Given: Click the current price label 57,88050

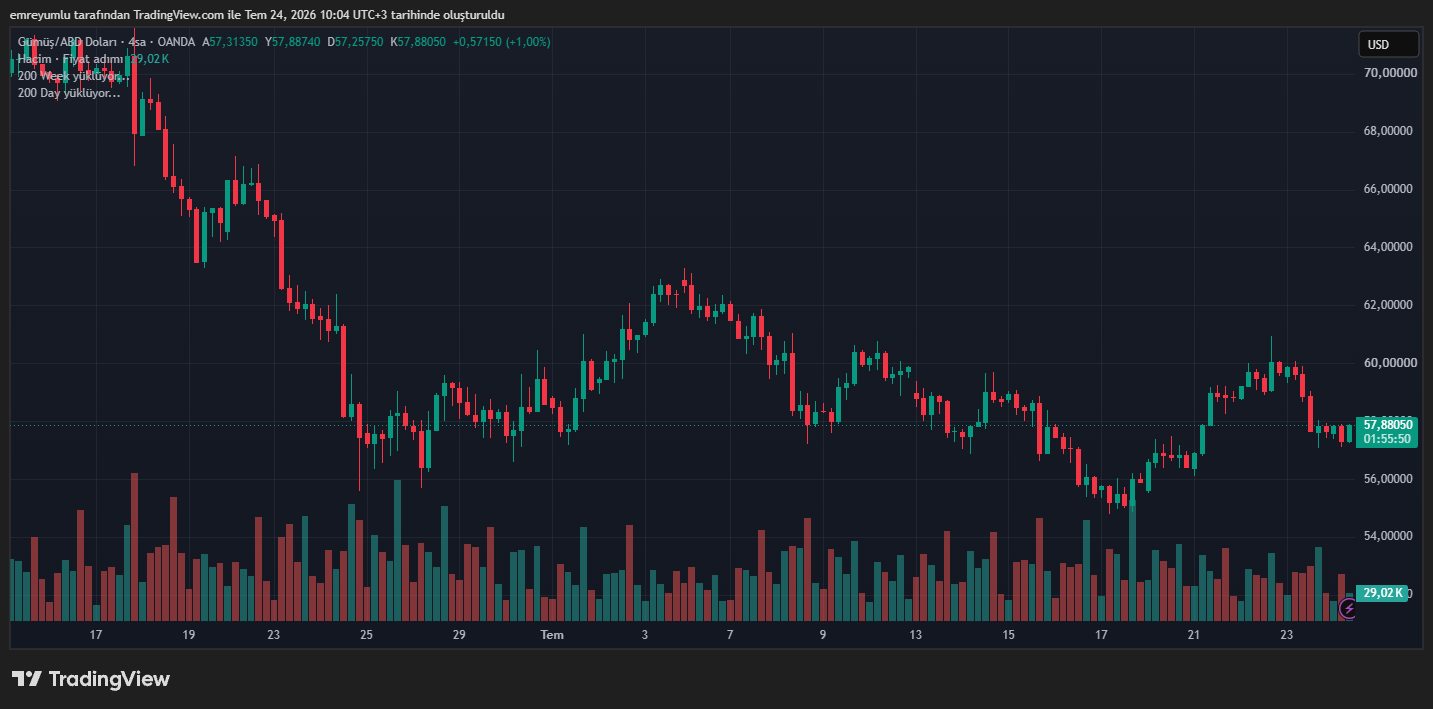Looking at the screenshot, I should click(x=1387, y=425).
